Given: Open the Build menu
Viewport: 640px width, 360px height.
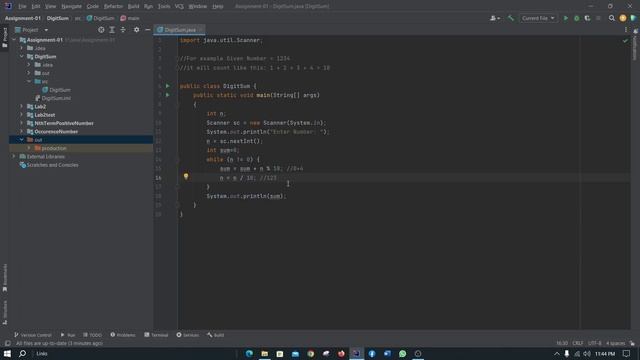Looking at the screenshot, I should point(133,6).
